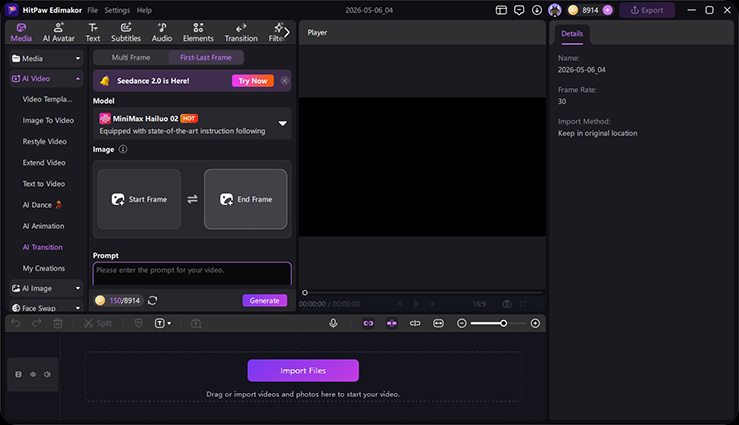Open the File menu
Viewport: 739px width, 425px height.
coord(92,10)
